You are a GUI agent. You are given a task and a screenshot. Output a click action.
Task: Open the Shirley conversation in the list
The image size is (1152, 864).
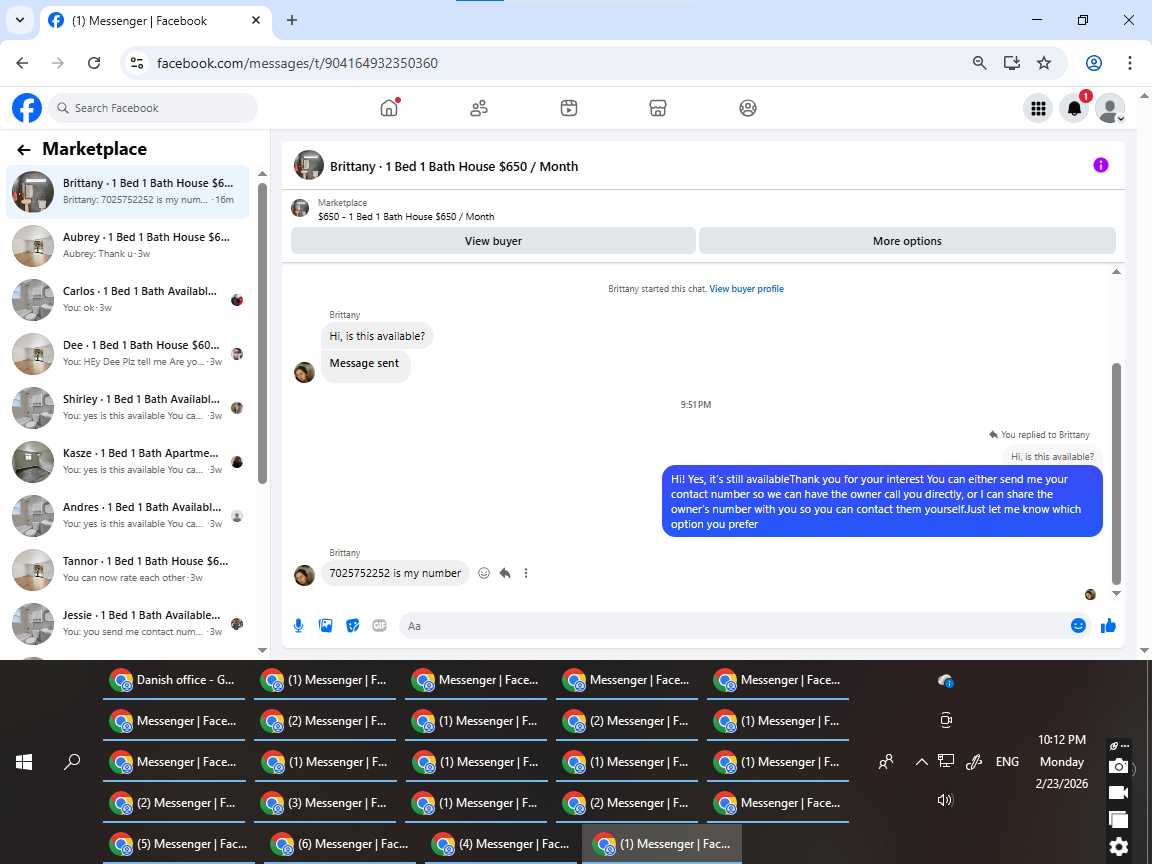[x=127, y=408]
